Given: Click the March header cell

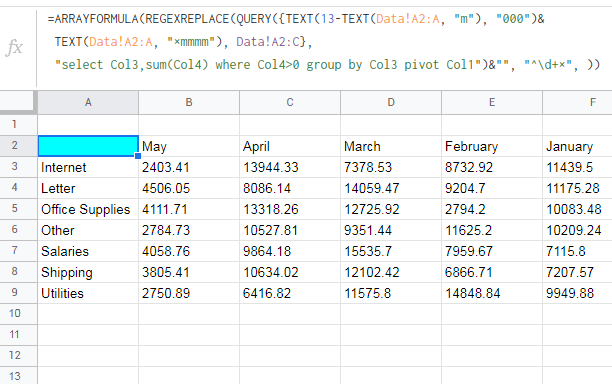Looking at the screenshot, I should click(391, 146).
